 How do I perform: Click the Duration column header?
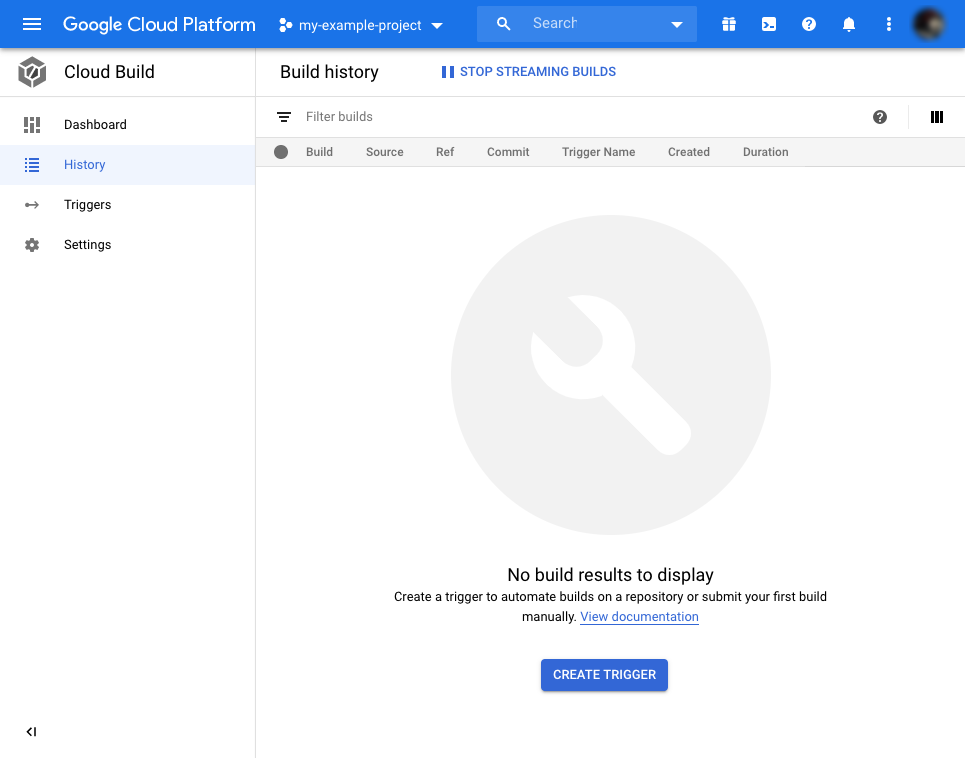765,152
